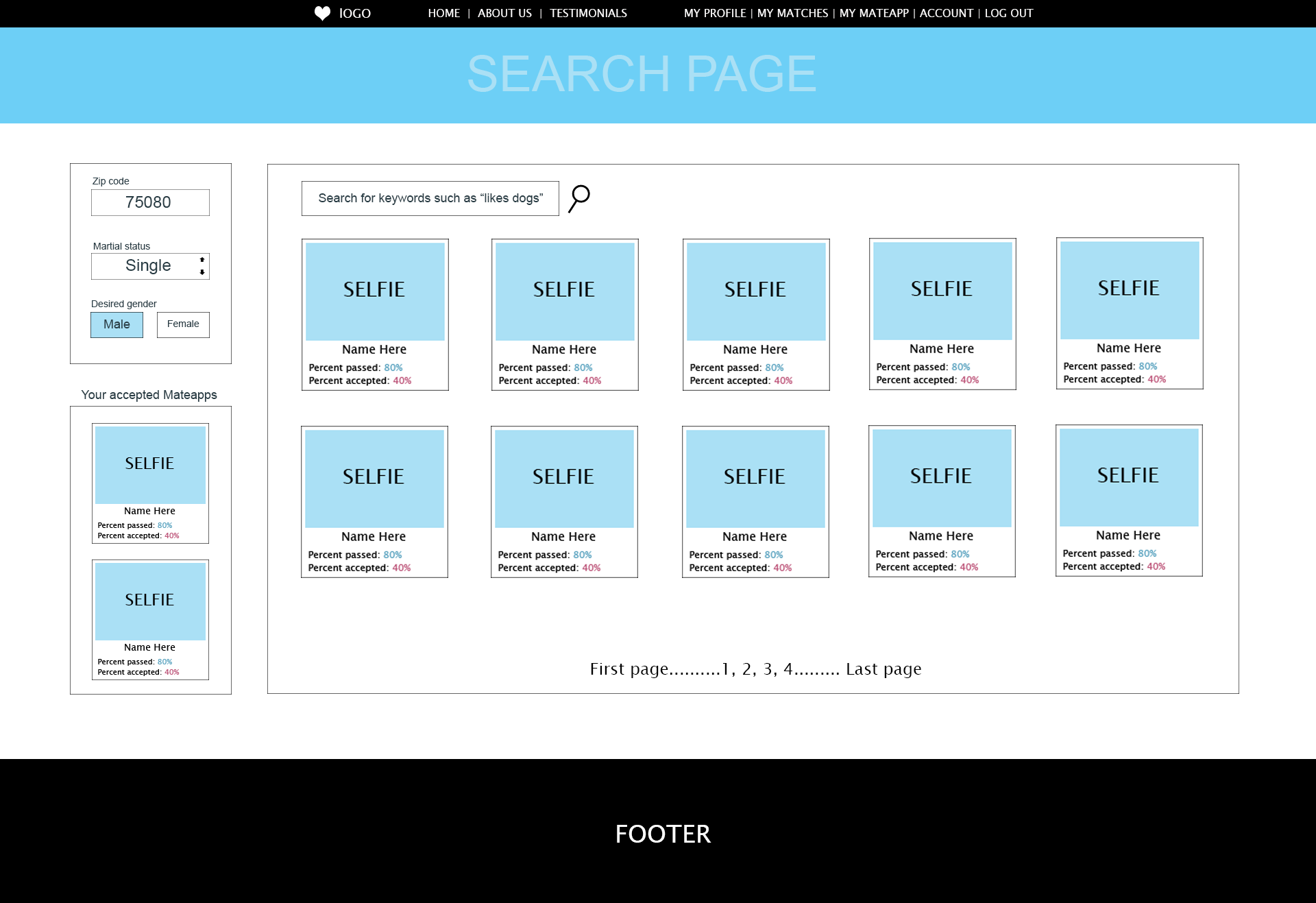Navigate to the MY MATCHES link
The image size is (1316, 903).
point(792,13)
